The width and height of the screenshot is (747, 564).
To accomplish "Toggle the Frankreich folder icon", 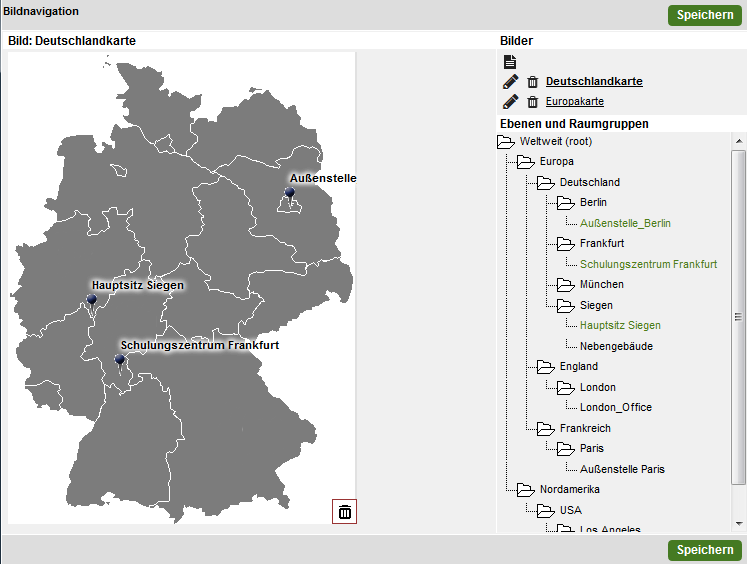I will (x=545, y=429).
